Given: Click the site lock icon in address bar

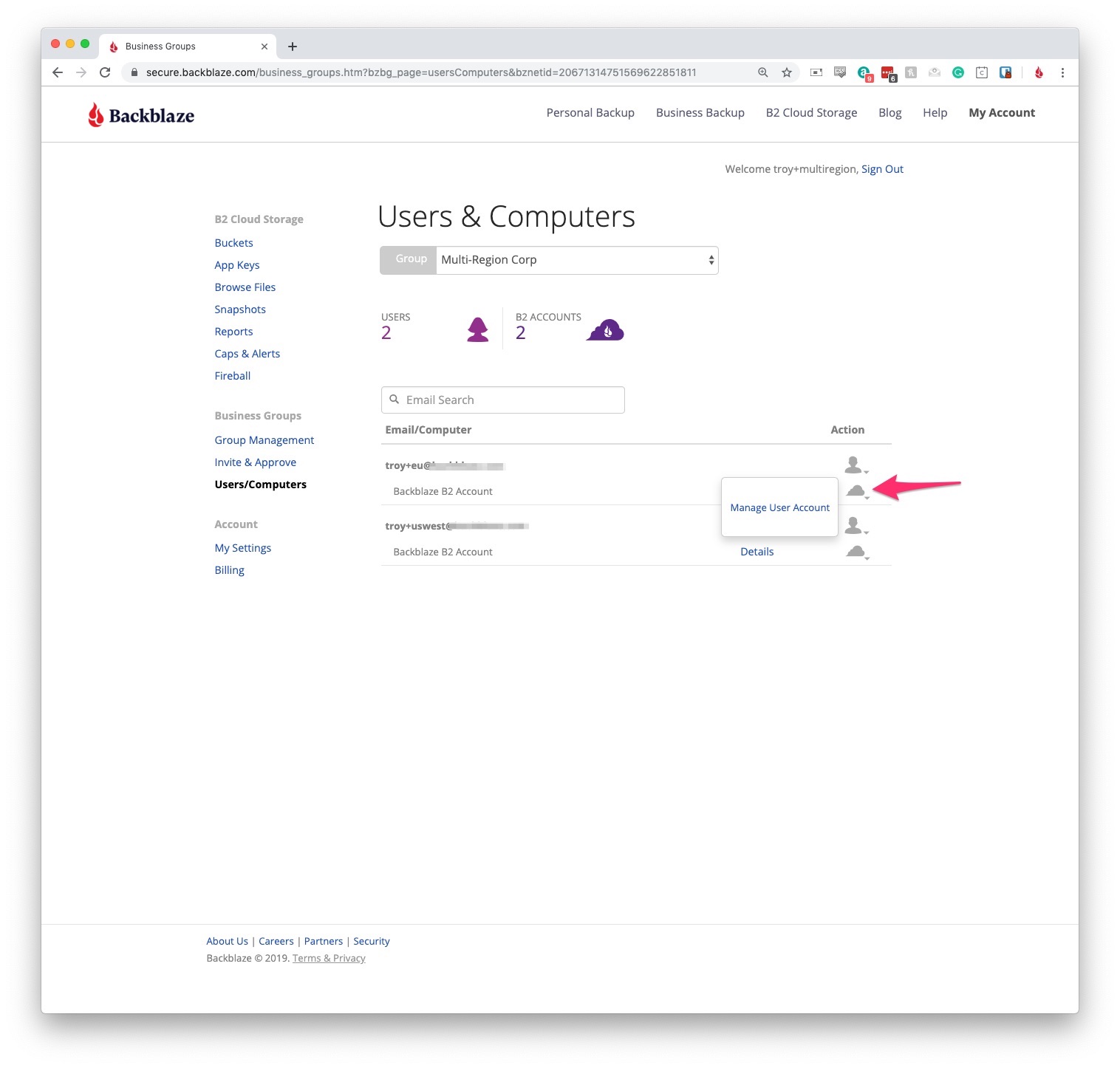Looking at the screenshot, I should 134,72.
